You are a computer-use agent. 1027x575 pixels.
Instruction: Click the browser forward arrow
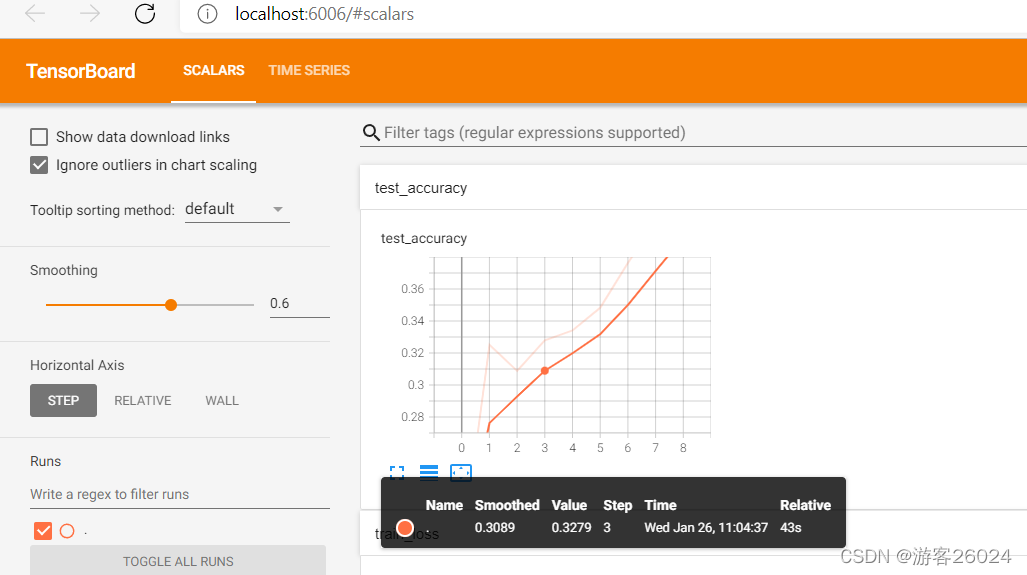pyautogui.click(x=90, y=14)
